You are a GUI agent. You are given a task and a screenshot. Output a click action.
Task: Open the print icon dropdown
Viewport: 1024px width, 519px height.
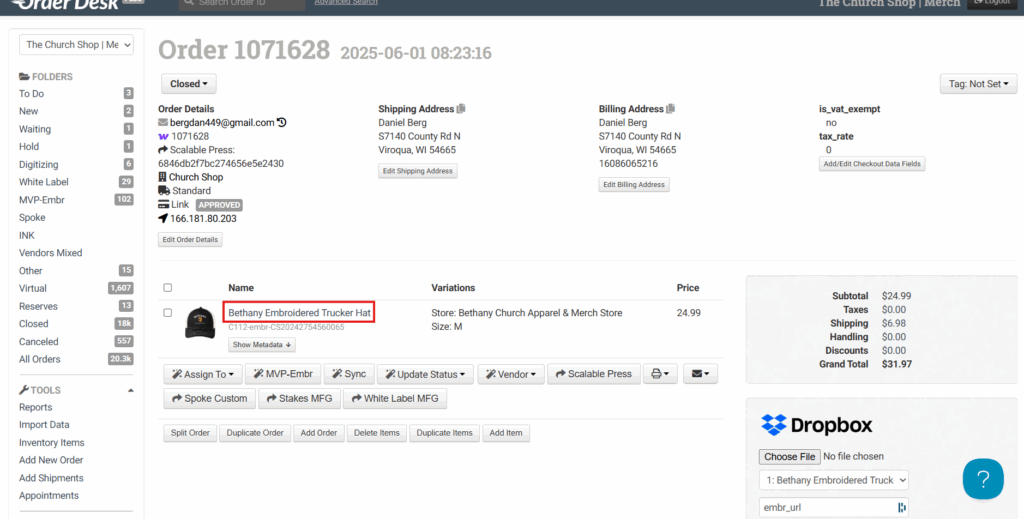click(x=659, y=374)
